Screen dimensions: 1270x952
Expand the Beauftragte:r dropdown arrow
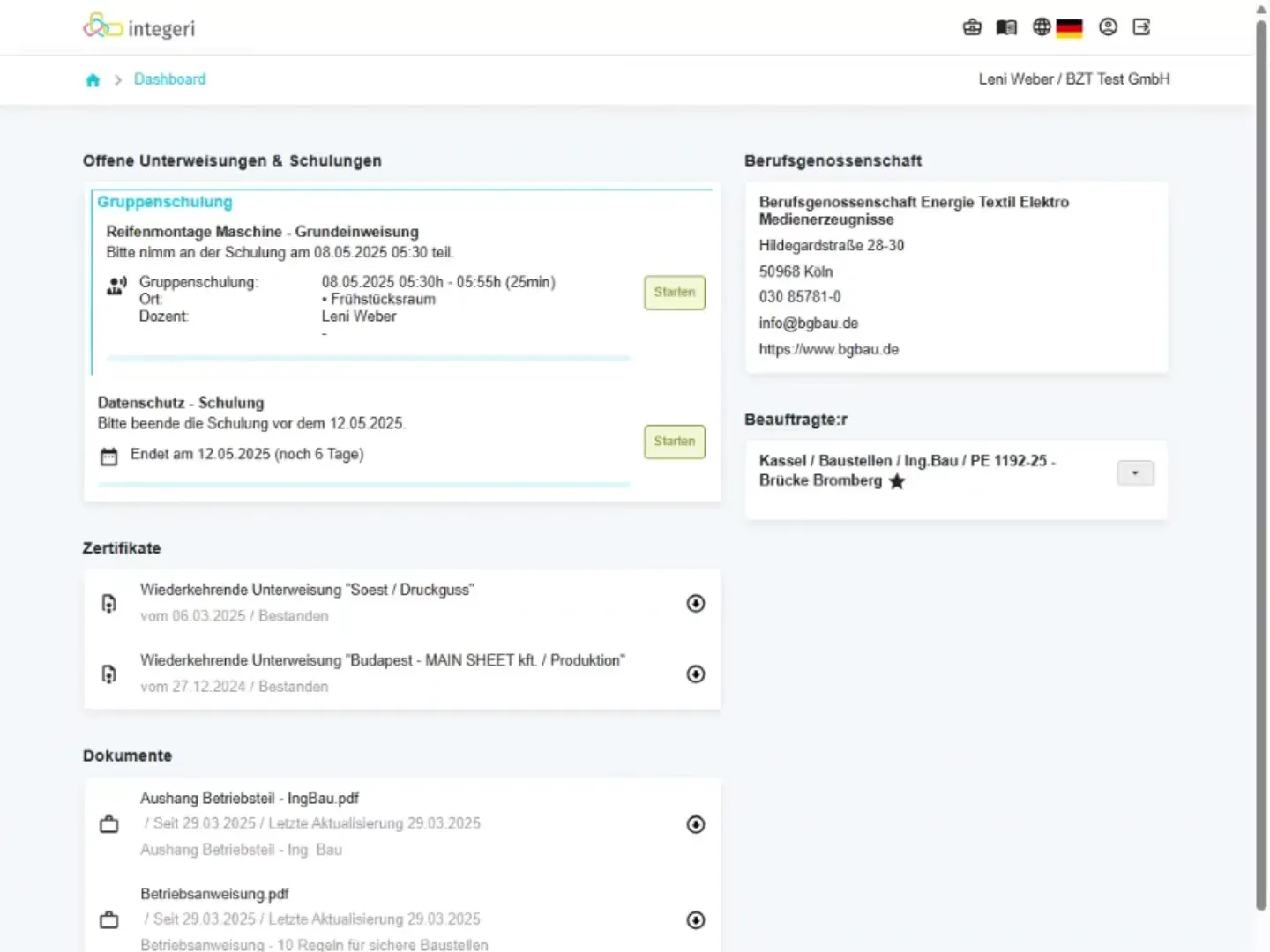click(1135, 473)
